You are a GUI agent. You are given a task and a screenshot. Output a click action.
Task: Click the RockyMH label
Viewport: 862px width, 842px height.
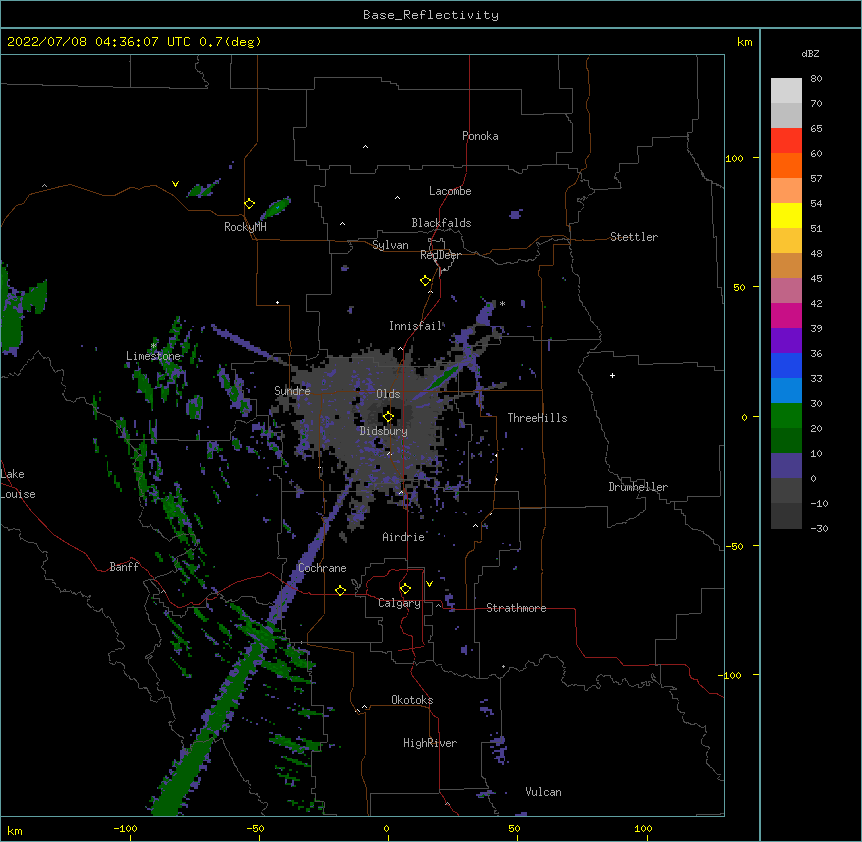245,227
